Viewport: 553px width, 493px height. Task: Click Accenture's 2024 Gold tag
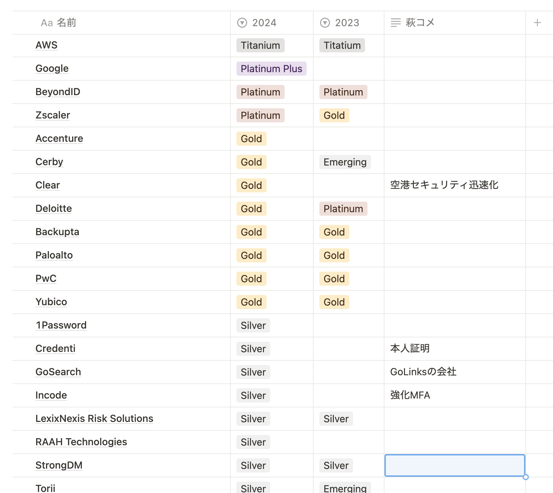[251, 139]
